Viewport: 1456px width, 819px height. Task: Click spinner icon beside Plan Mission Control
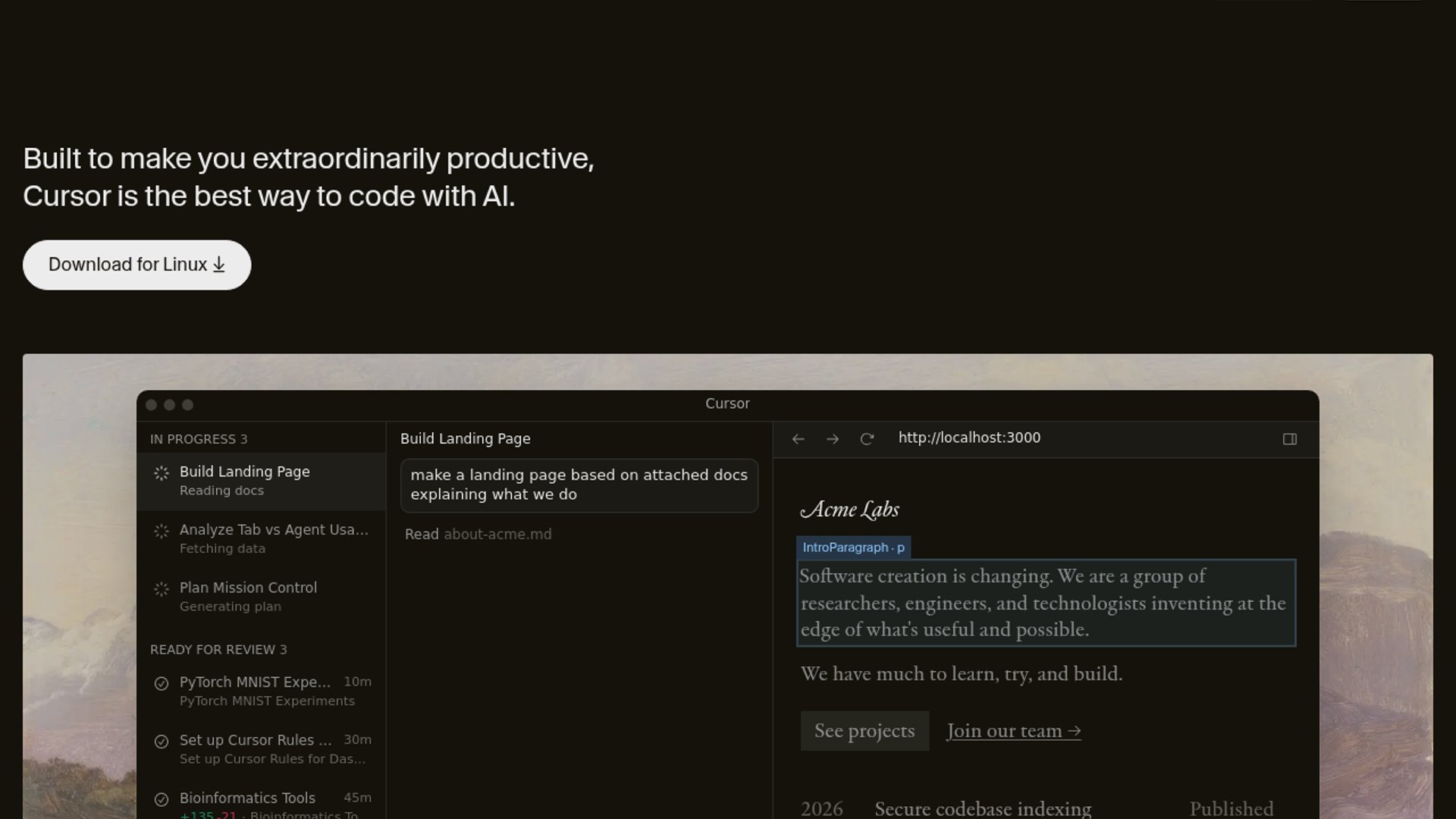pos(162,589)
